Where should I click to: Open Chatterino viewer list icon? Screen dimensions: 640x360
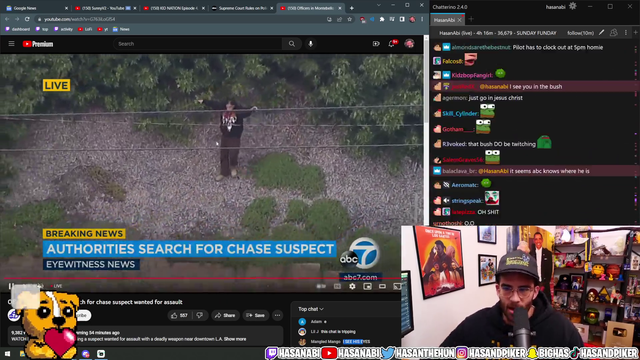pos(613,33)
